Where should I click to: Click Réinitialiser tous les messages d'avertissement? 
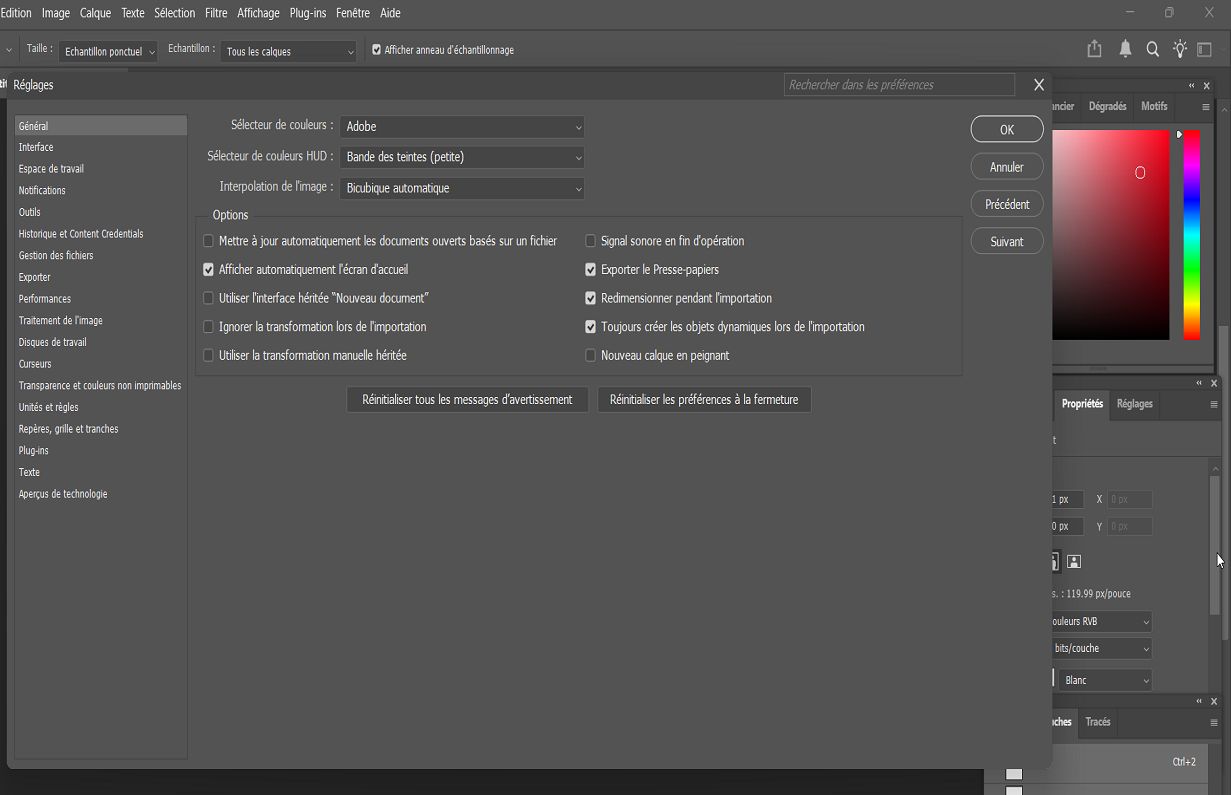467,400
